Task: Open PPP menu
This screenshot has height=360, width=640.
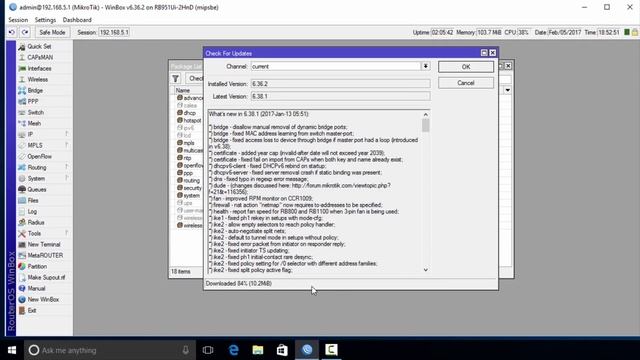Action: (x=33, y=102)
